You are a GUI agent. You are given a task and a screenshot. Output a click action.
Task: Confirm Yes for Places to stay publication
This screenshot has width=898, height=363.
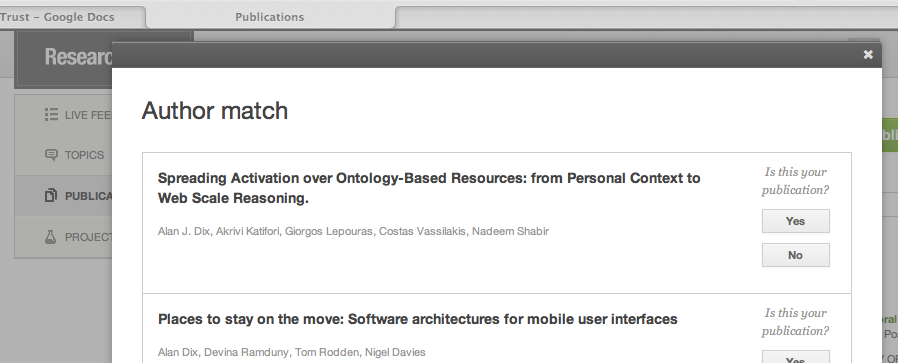(x=795, y=357)
